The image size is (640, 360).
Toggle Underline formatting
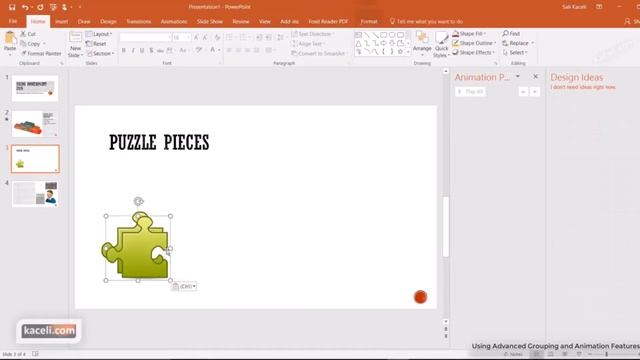142,50
